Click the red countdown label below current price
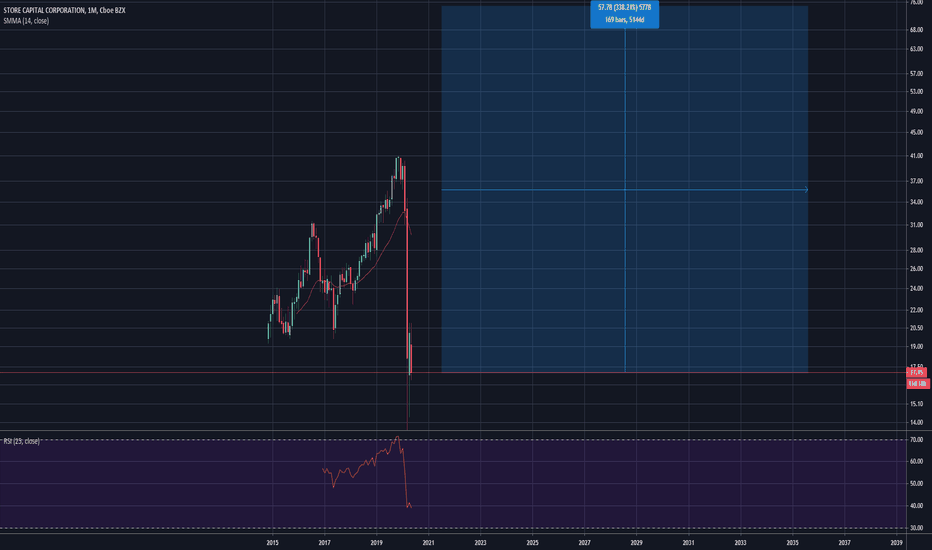The width and height of the screenshot is (932, 550). click(917, 384)
